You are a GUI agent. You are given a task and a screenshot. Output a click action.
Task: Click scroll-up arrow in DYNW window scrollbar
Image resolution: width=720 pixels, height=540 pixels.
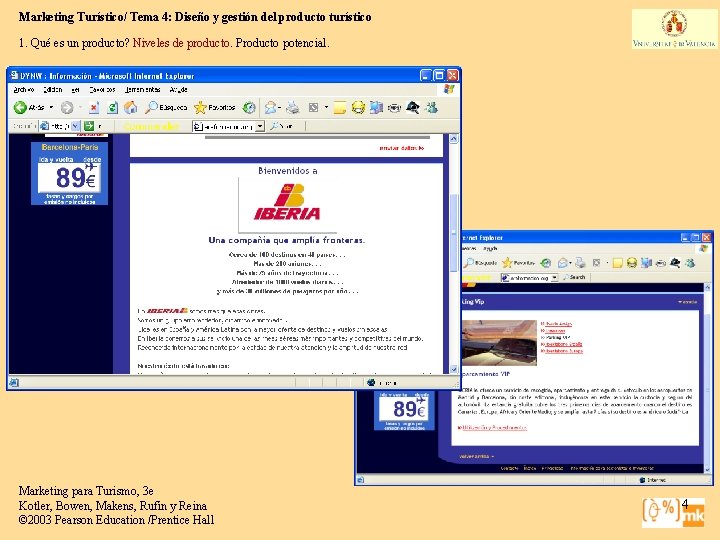click(454, 139)
